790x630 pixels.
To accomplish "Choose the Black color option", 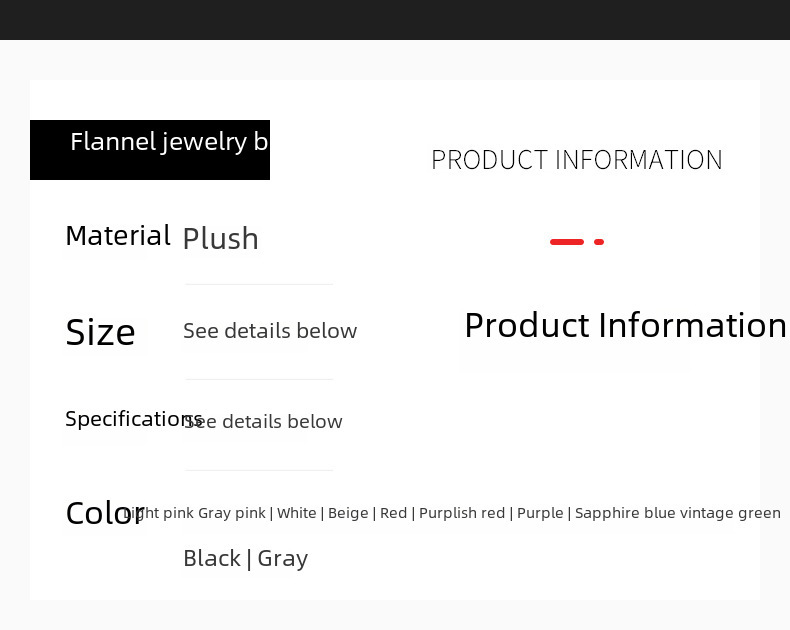I will pos(212,558).
